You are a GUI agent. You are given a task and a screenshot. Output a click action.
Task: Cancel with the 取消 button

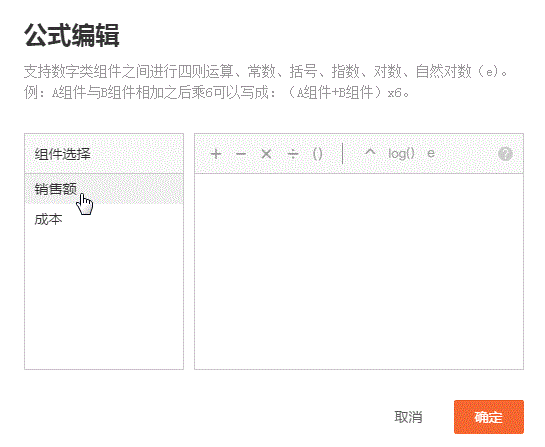[408, 417]
